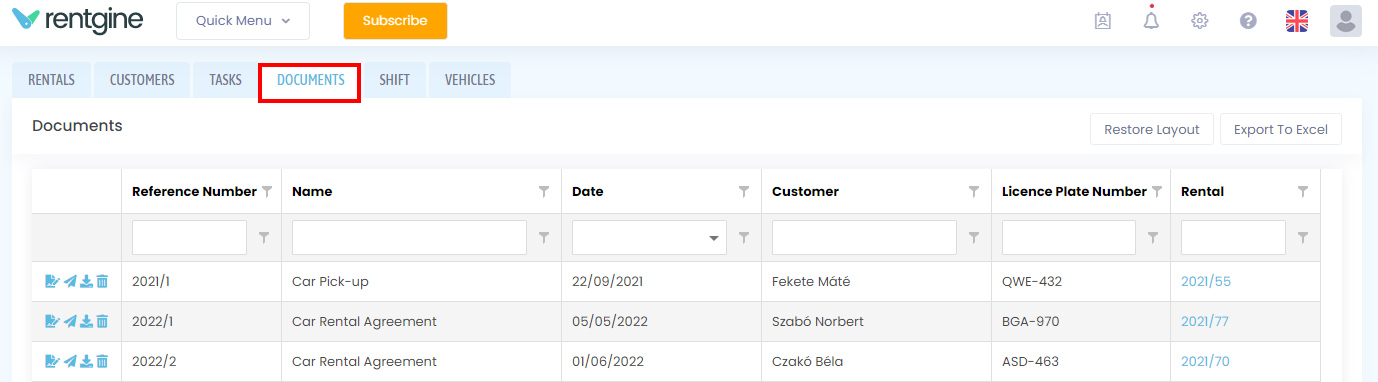Open the contacts badge icon in header
This screenshot has width=1378, height=382.
tap(1103, 20)
